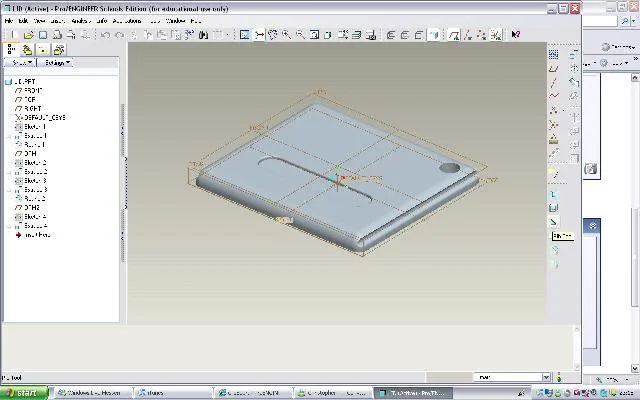Image resolution: width=640 pixels, height=400 pixels.
Task: Click the Zoom In magnifier icon
Action: (x=287, y=35)
